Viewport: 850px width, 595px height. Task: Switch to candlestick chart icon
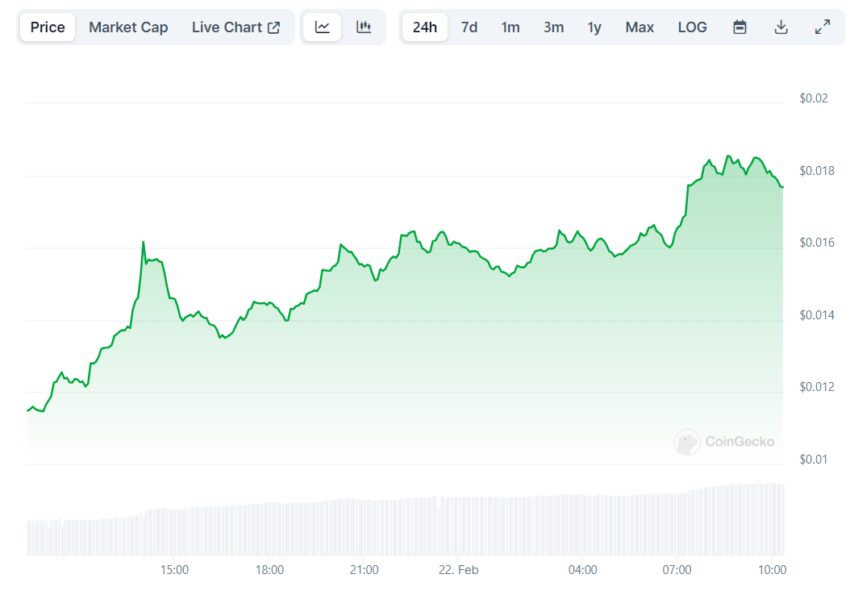[364, 27]
